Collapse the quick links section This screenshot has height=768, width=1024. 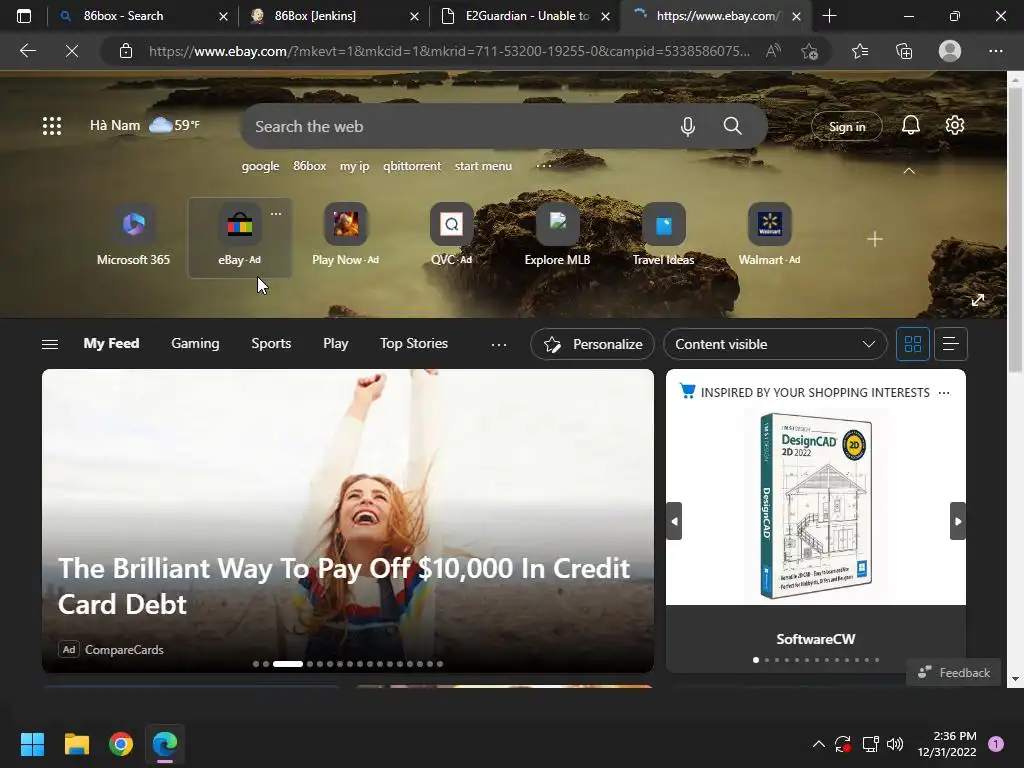click(x=908, y=171)
